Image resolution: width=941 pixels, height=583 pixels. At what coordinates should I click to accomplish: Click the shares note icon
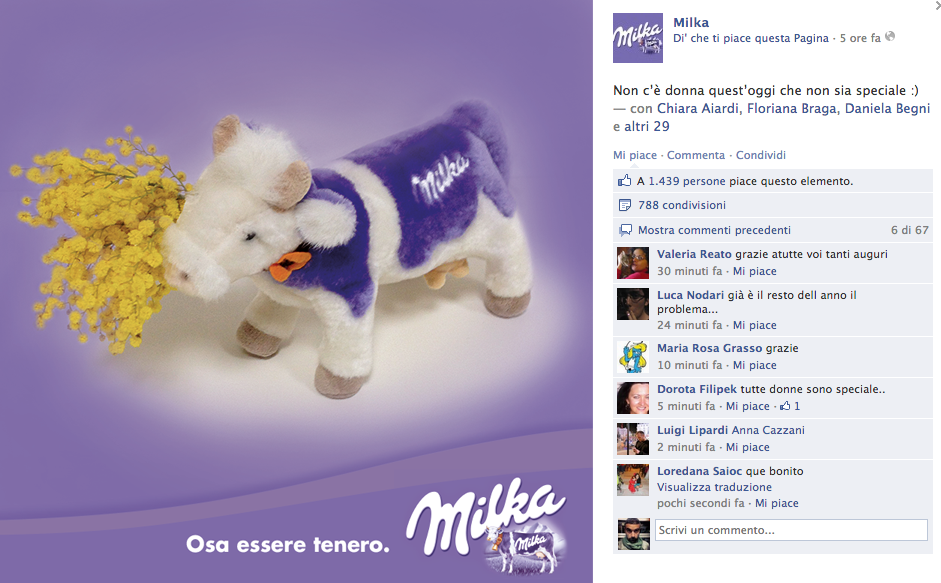625,205
